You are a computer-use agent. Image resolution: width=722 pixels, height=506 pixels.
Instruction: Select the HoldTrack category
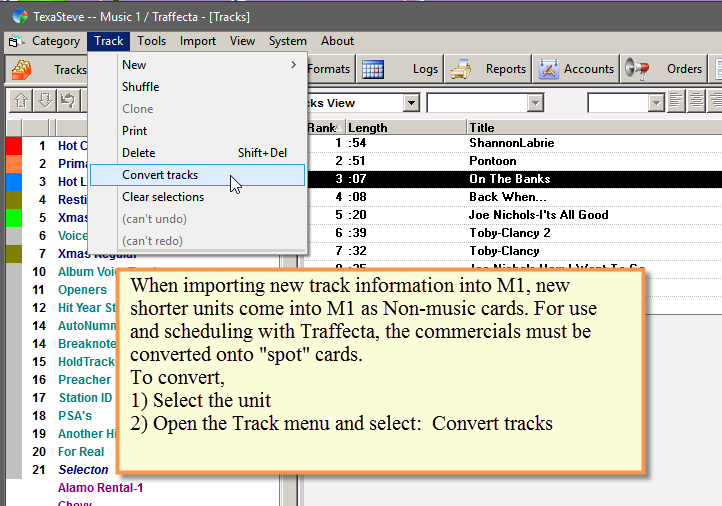[86, 362]
